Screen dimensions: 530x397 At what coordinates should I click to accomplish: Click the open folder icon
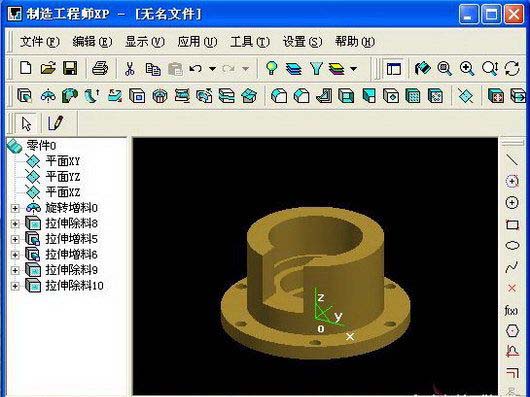[48, 68]
